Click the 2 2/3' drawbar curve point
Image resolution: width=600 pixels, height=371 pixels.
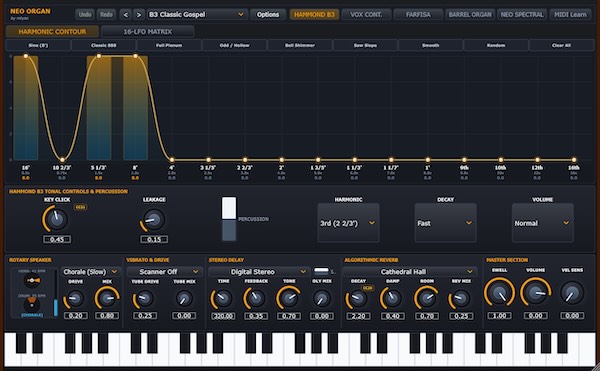[x=245, y=159]
